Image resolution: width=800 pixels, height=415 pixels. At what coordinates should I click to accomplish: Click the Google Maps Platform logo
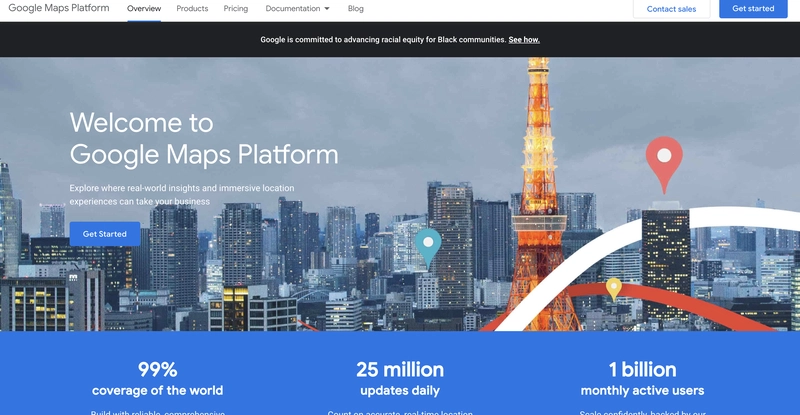click(x=59, y=8)
